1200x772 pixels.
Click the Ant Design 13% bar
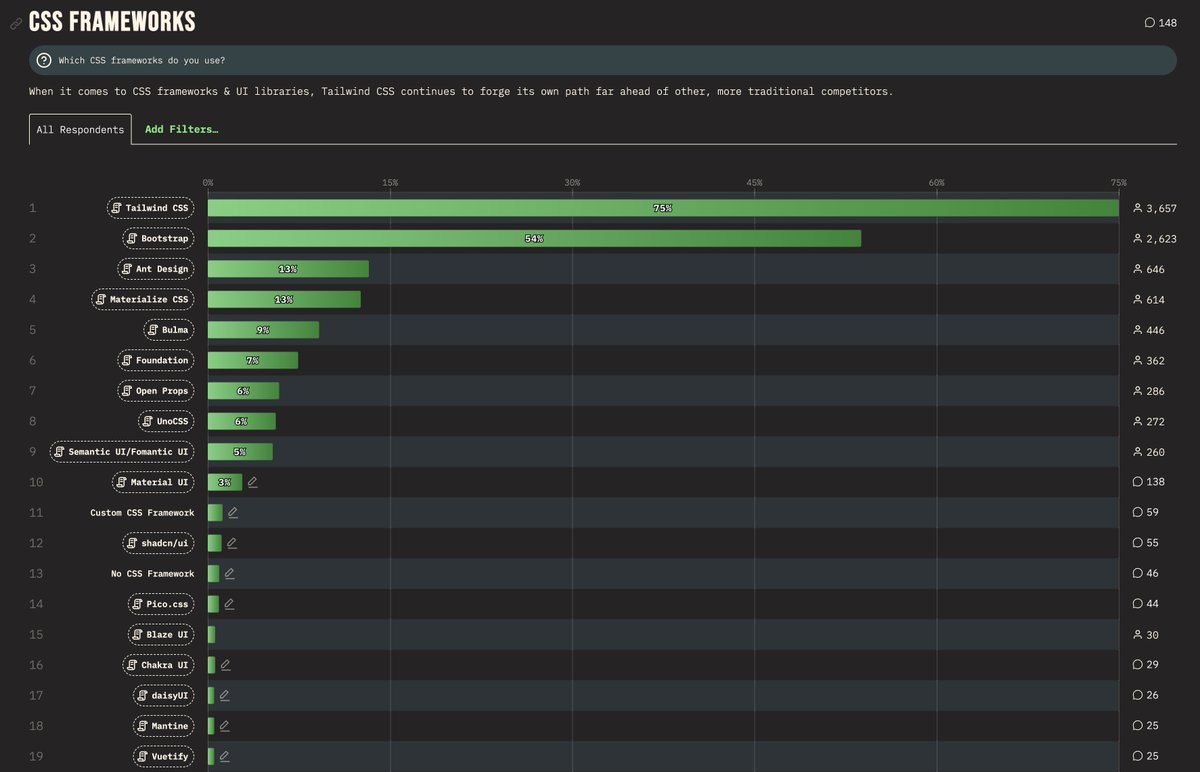(x=288, y=269)
